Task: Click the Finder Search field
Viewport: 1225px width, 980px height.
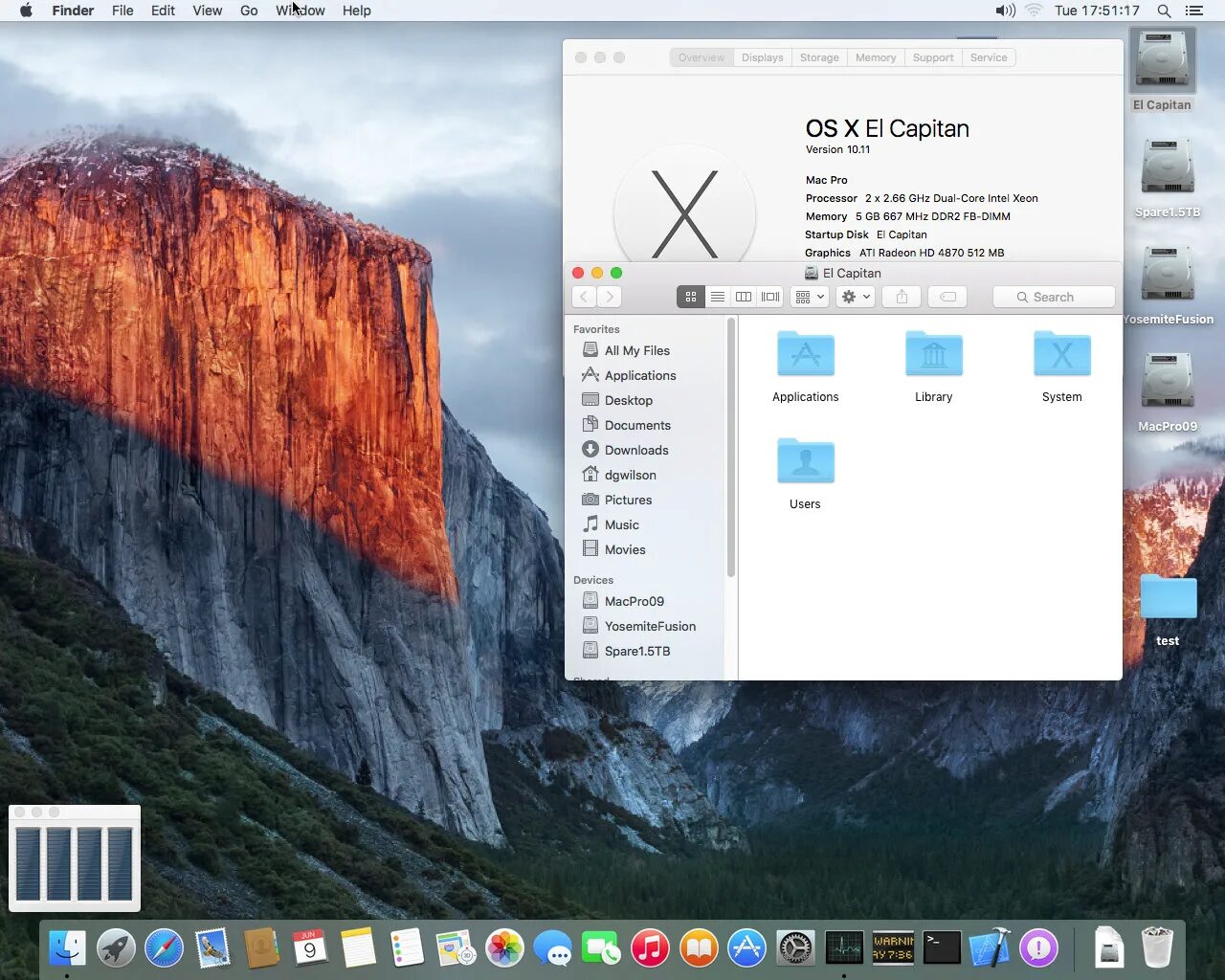Action: pos(1054,297)
